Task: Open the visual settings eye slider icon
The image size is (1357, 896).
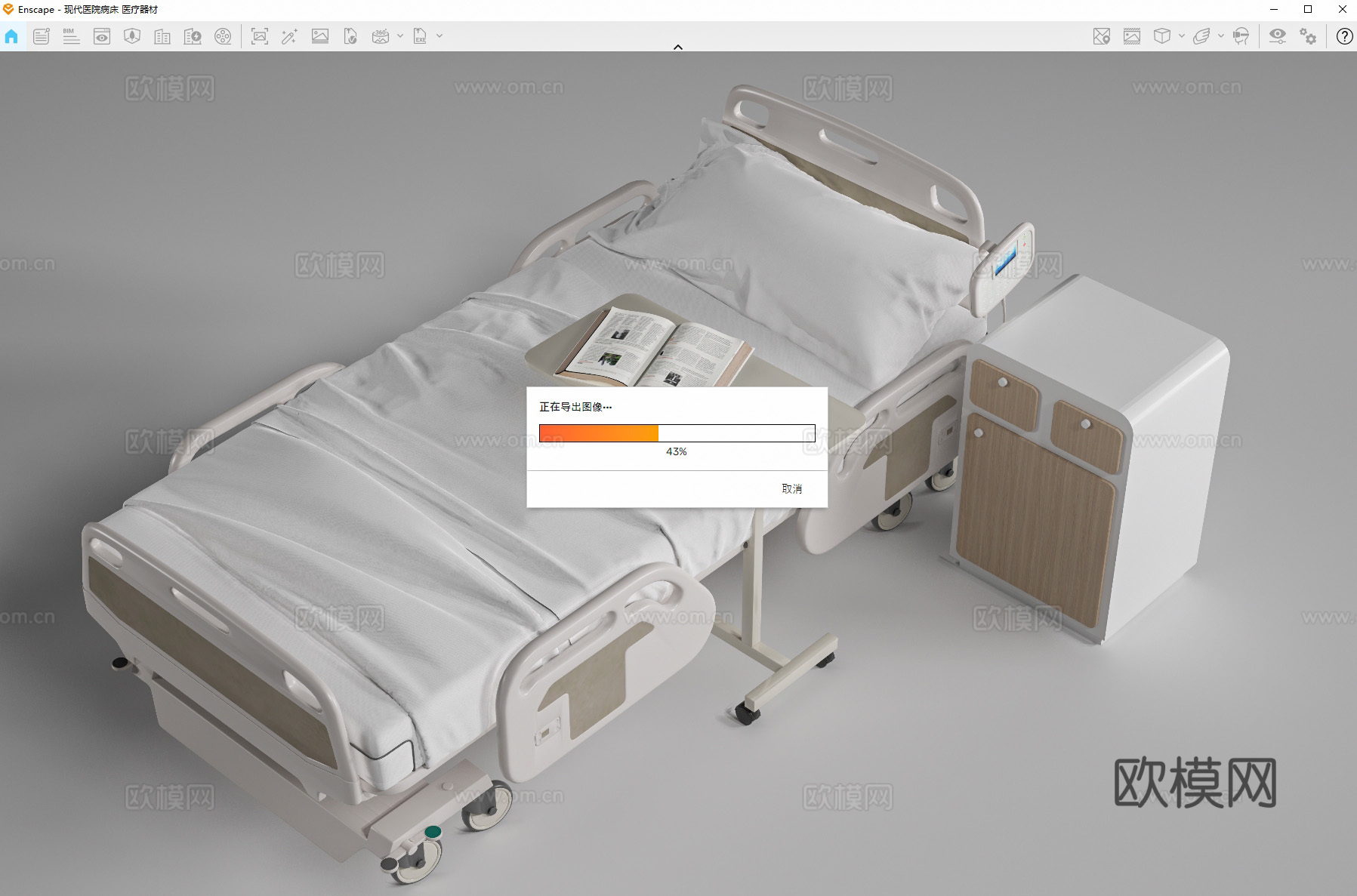Action: tap(1278, 36)
